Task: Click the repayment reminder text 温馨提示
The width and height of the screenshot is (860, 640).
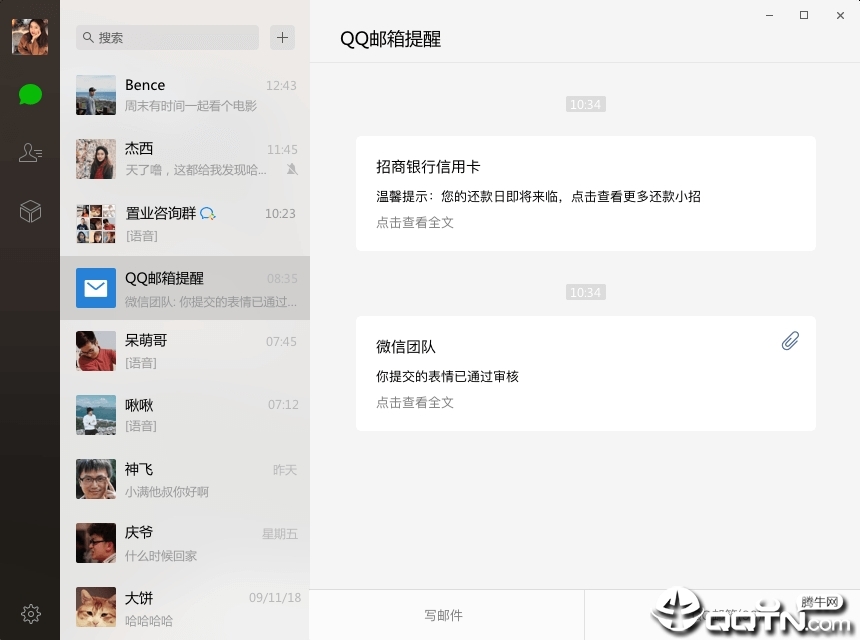Action: [538, 196]
